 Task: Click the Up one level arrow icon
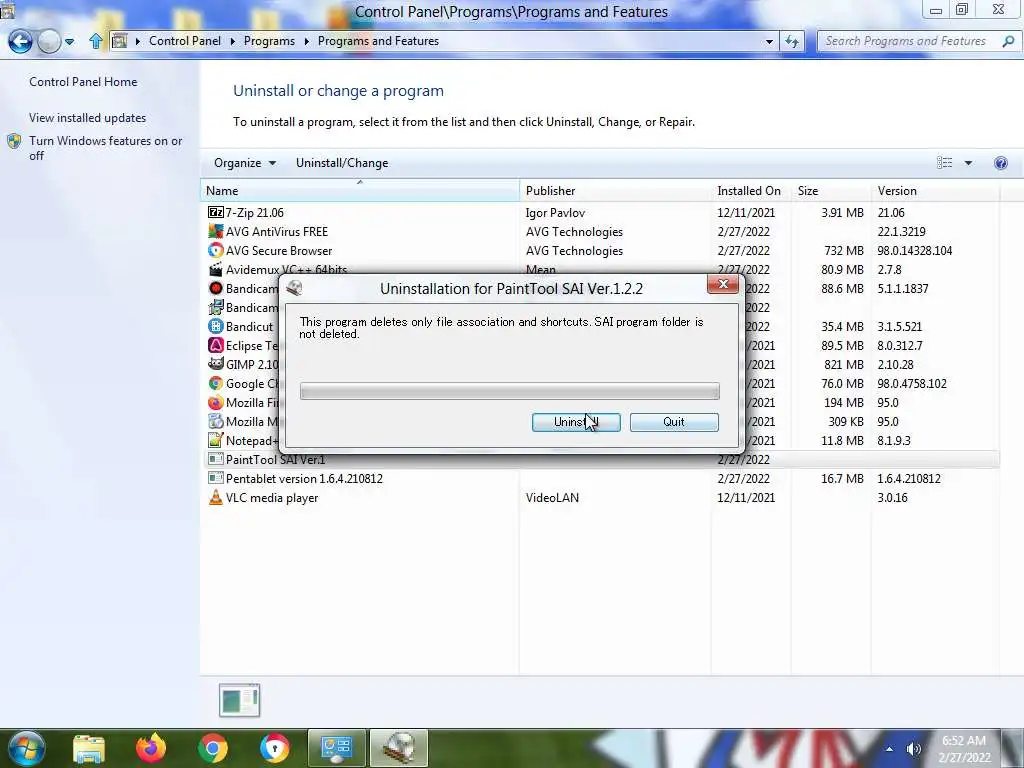coord(95,41)
